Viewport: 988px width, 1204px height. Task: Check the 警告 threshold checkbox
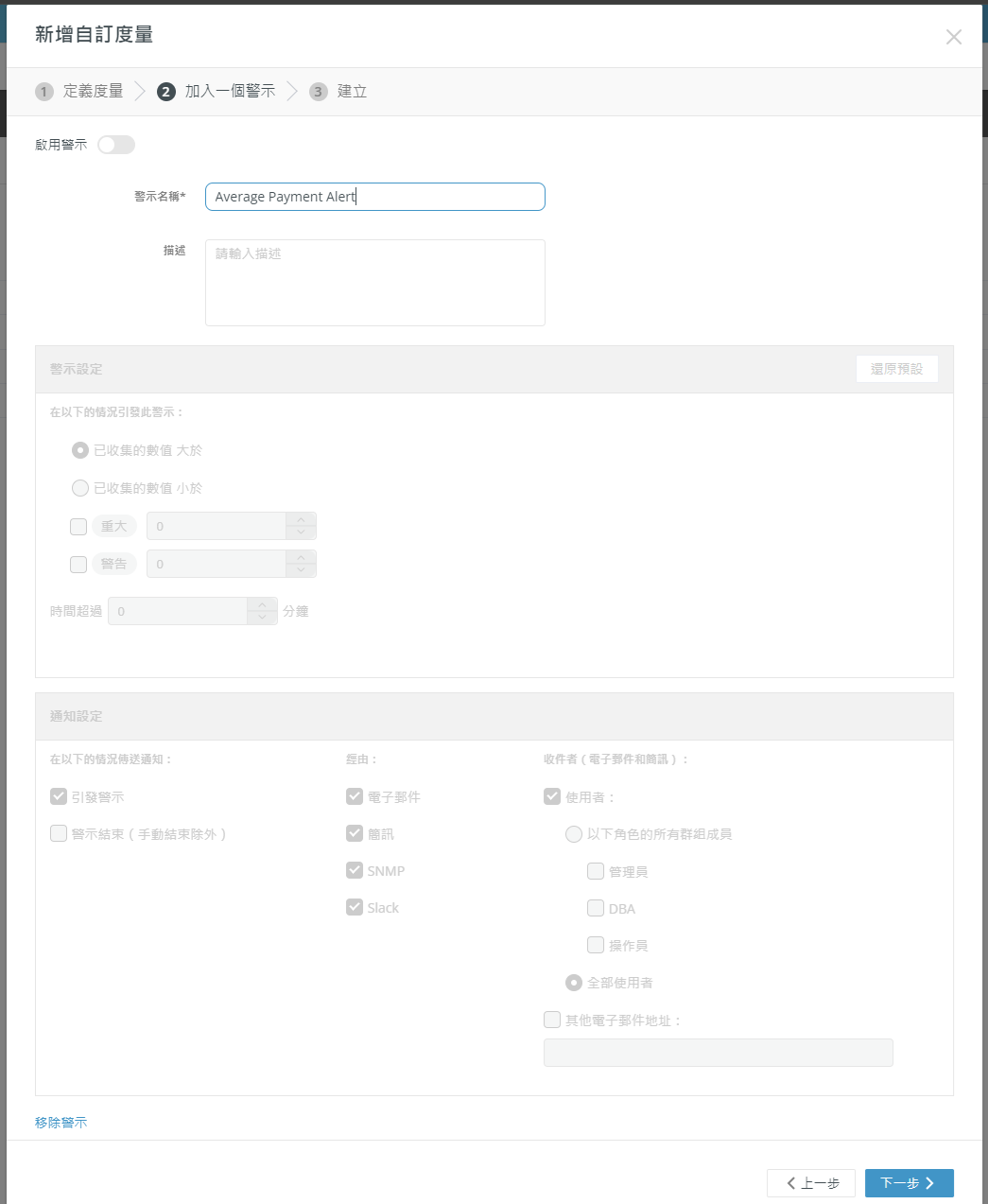[x=78, y=565]
